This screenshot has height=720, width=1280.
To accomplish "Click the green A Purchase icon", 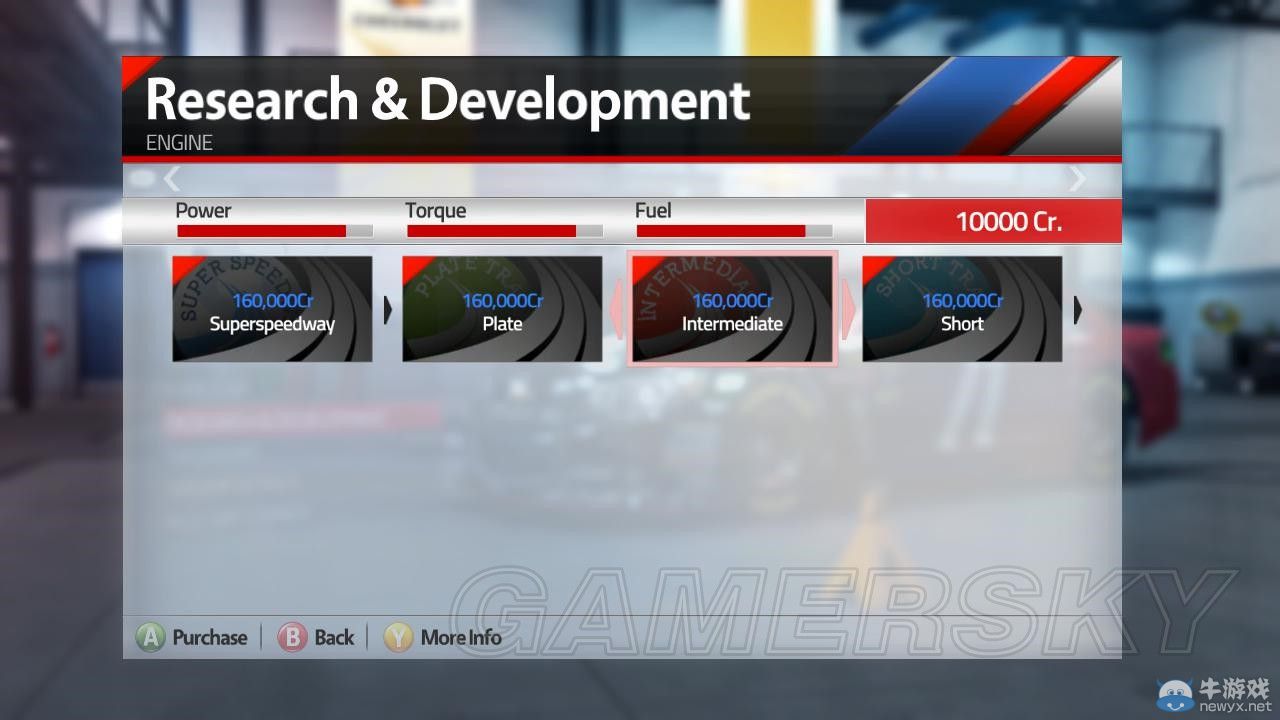I will pyautogui.click(x=151, y=637).
